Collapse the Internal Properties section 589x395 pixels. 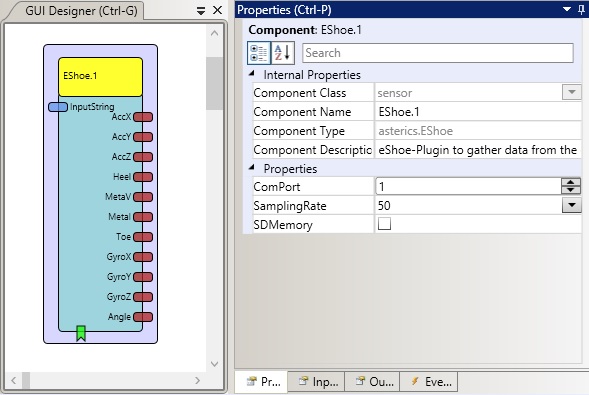(x=252, y=74)
